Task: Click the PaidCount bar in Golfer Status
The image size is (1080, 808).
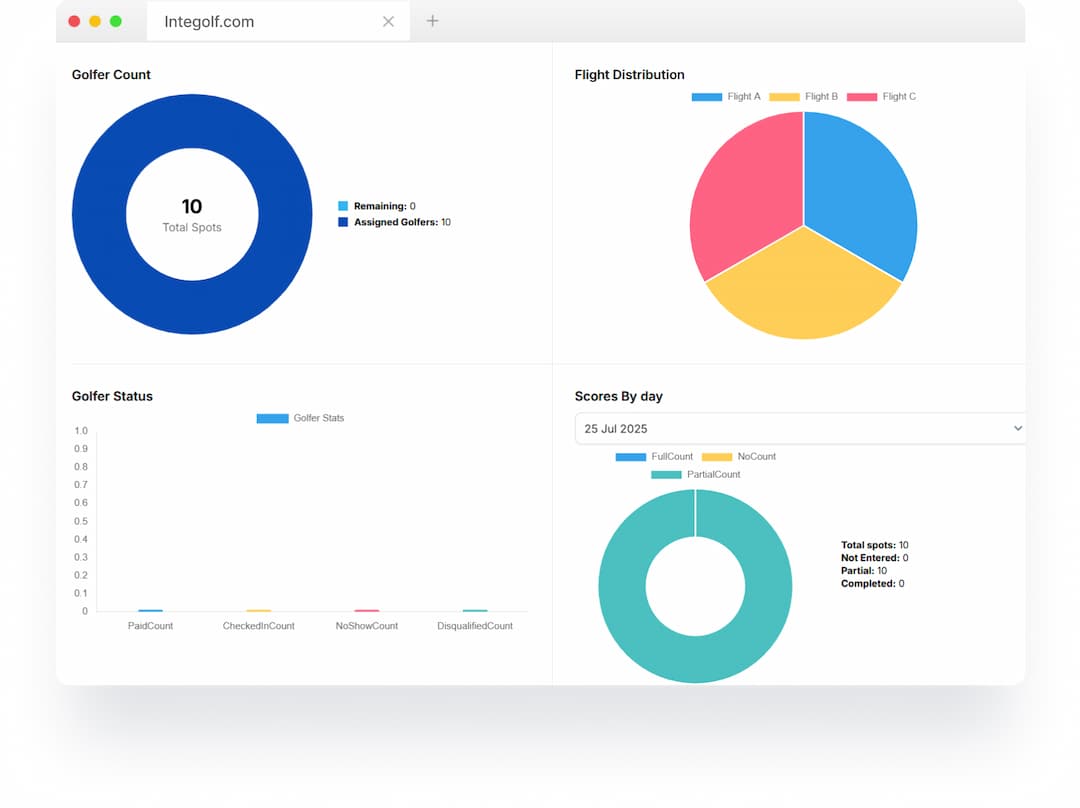Action: click(150, 610)
